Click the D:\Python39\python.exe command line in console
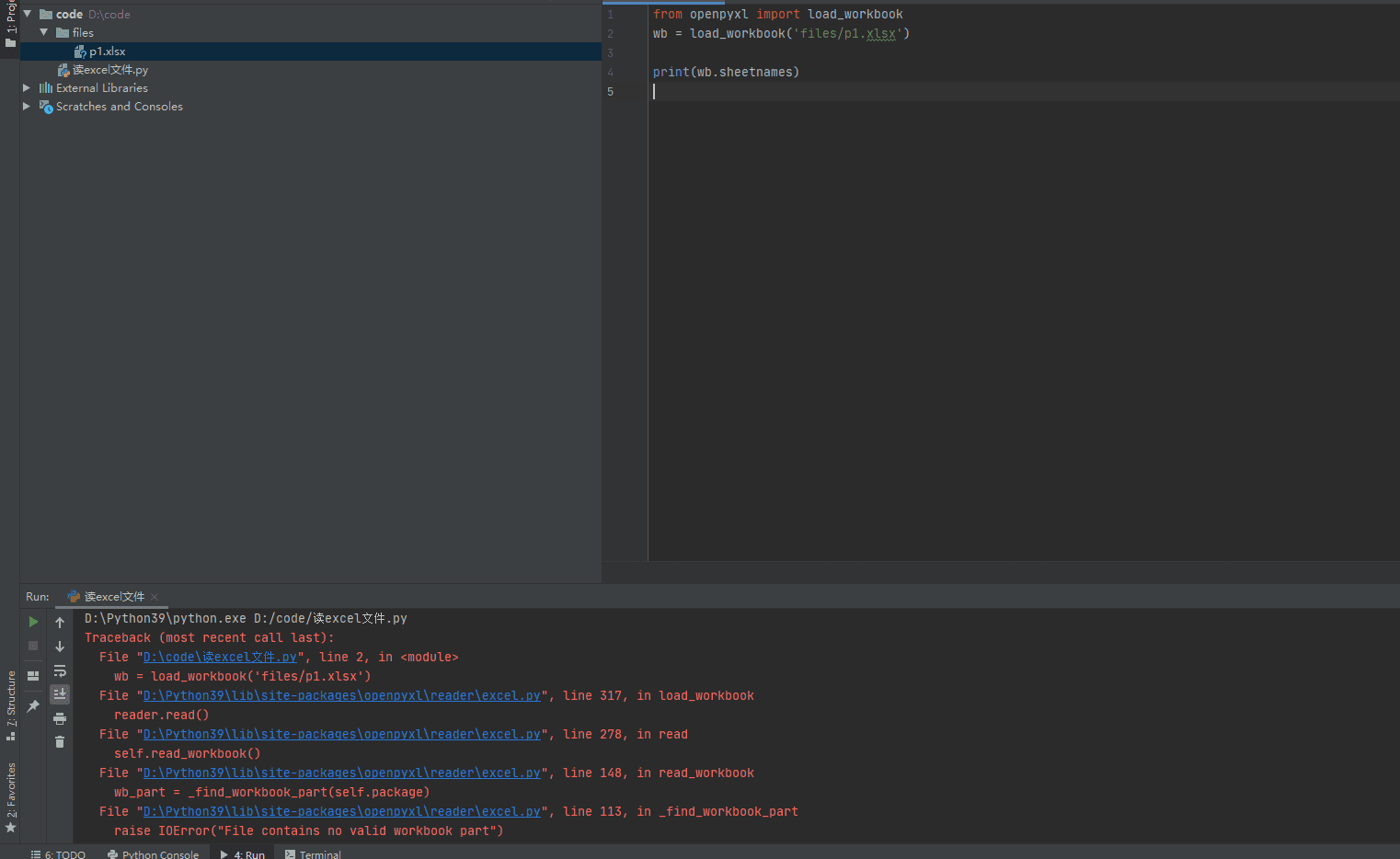The image size is (1400, 859). 246,618
